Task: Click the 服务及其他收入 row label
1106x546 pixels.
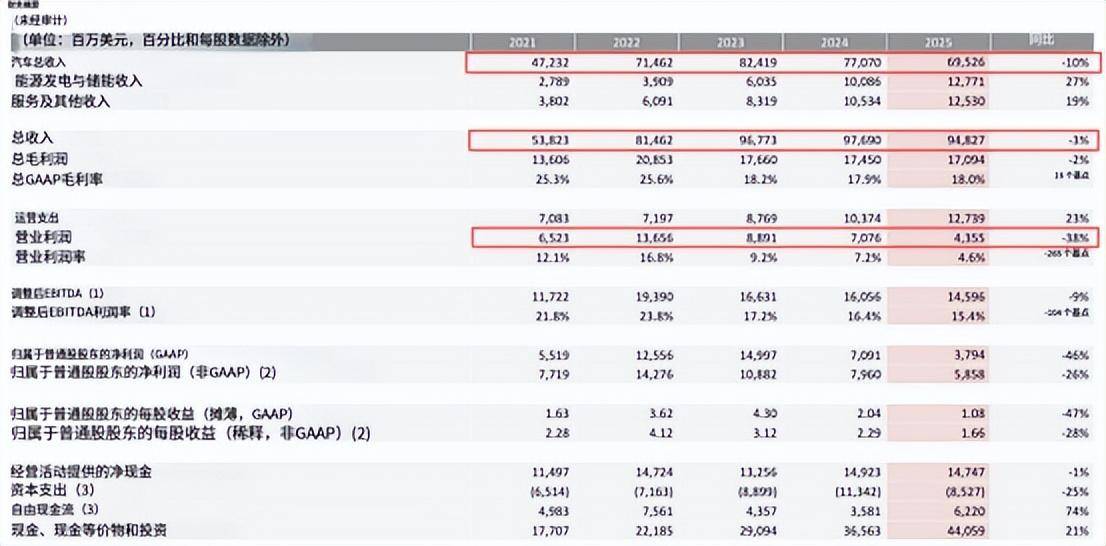Action: coord(62,101)
